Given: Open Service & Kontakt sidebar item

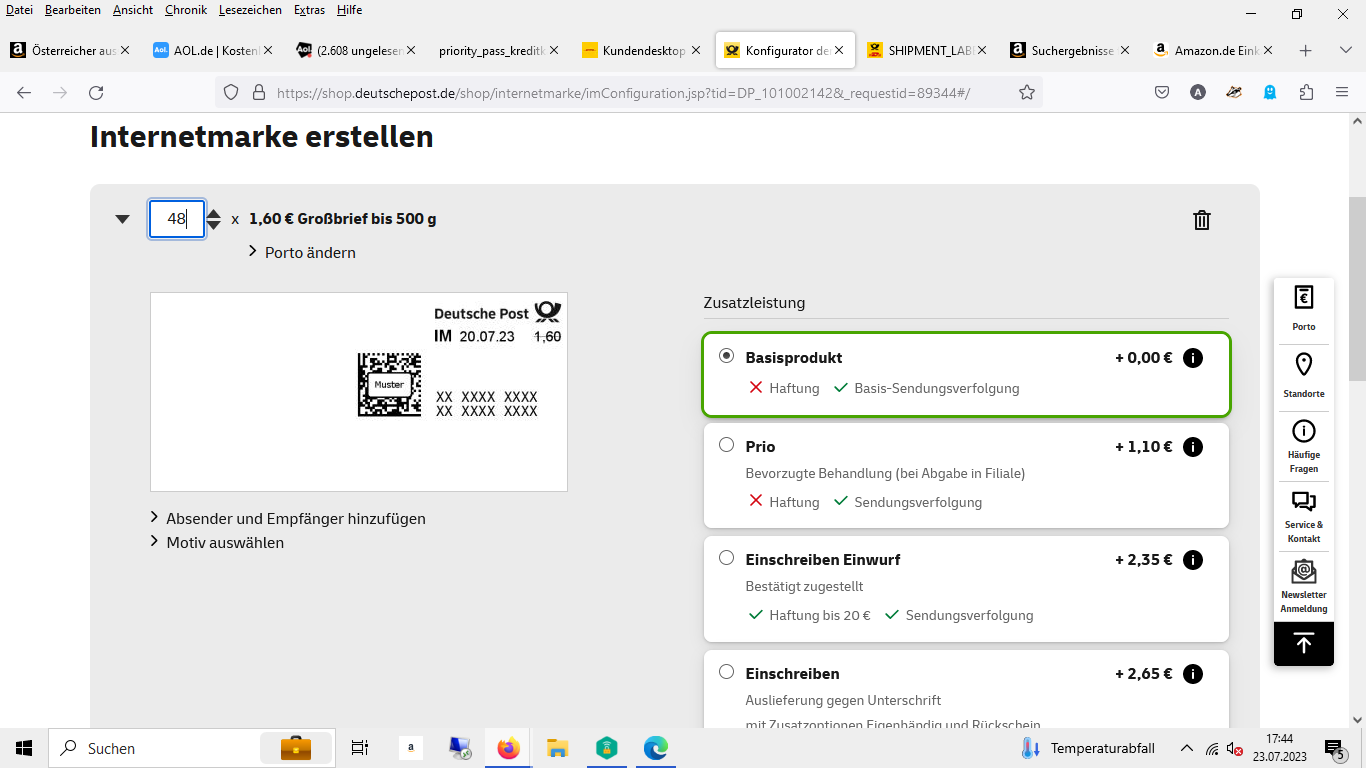Looking at the screenshot, I should pyautogui.click(x=1303, y=517).
